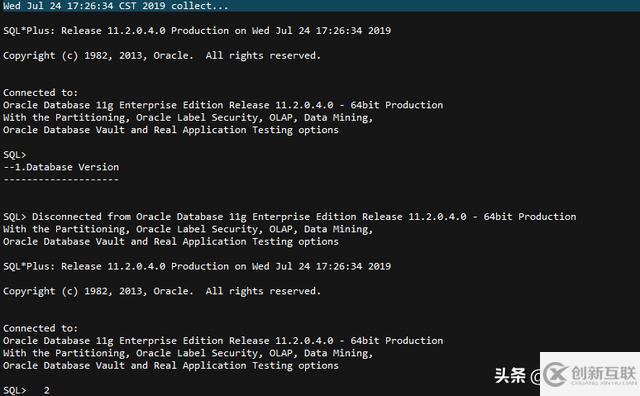Click the first 'Oracle Database Vault and Real Application' line

click(x=171, y=130)
